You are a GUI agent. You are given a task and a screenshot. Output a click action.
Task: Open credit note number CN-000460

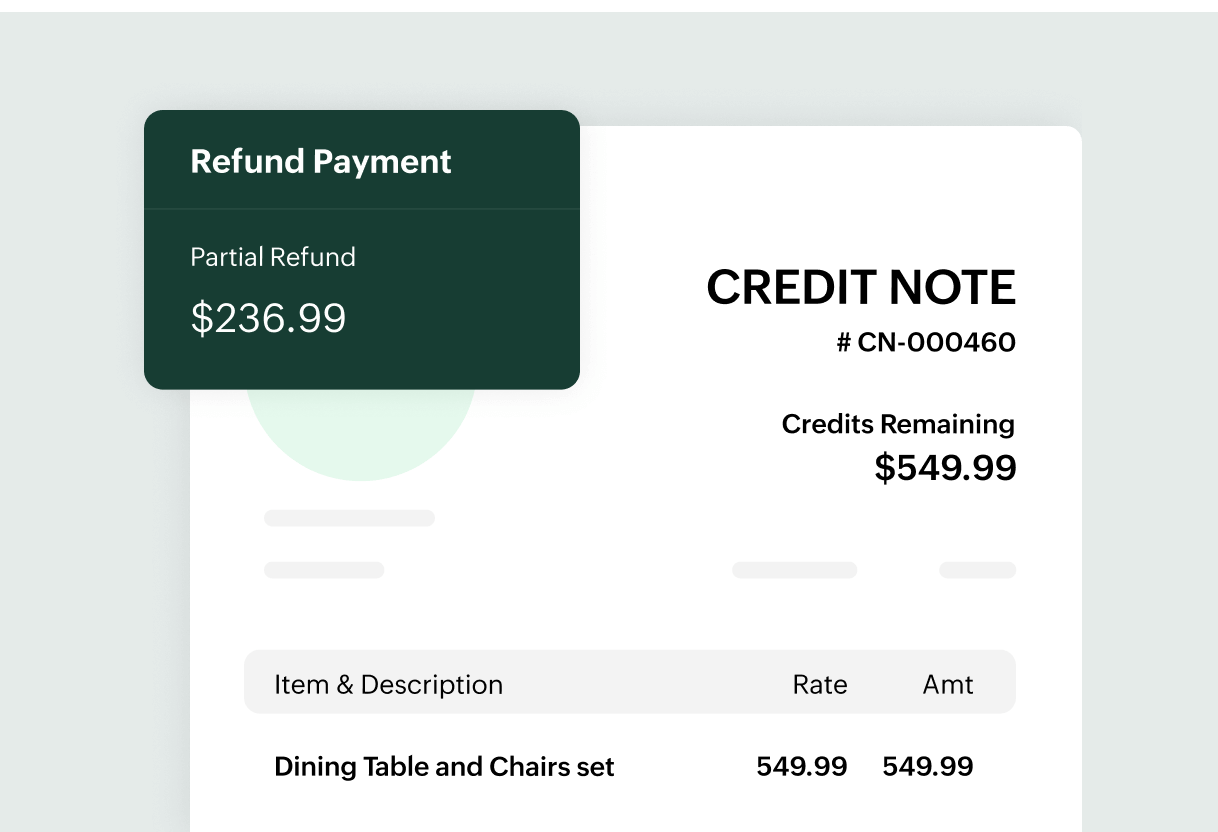tap(926, 343)
